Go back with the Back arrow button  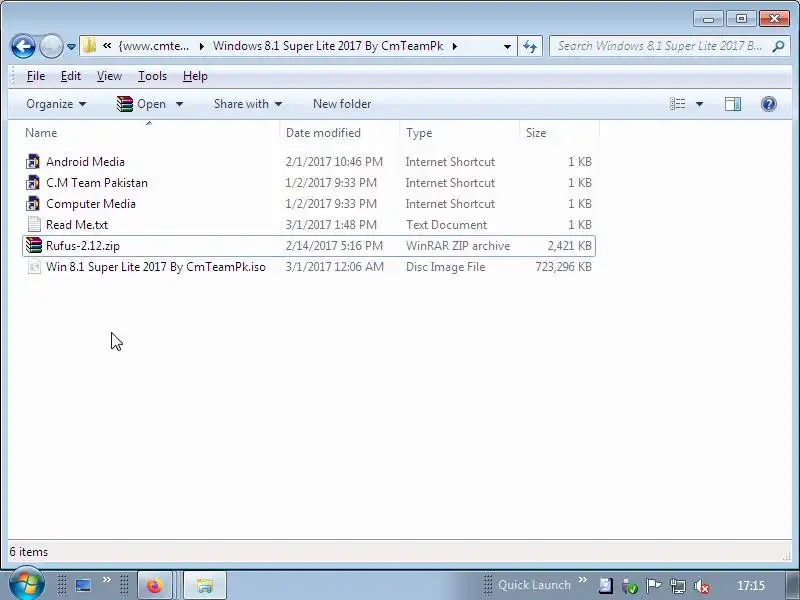tap(23, 46)
